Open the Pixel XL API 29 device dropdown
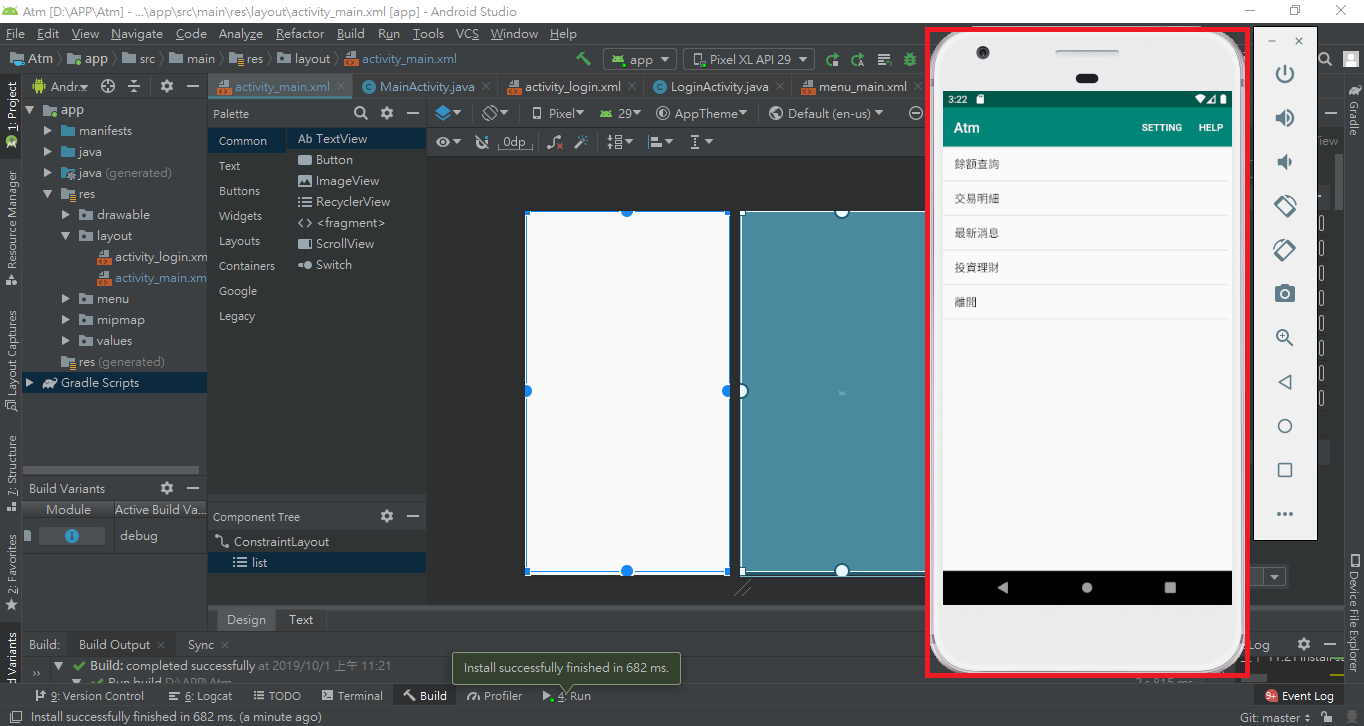This screenshot has width=1364, height=726. click(748, 58)
